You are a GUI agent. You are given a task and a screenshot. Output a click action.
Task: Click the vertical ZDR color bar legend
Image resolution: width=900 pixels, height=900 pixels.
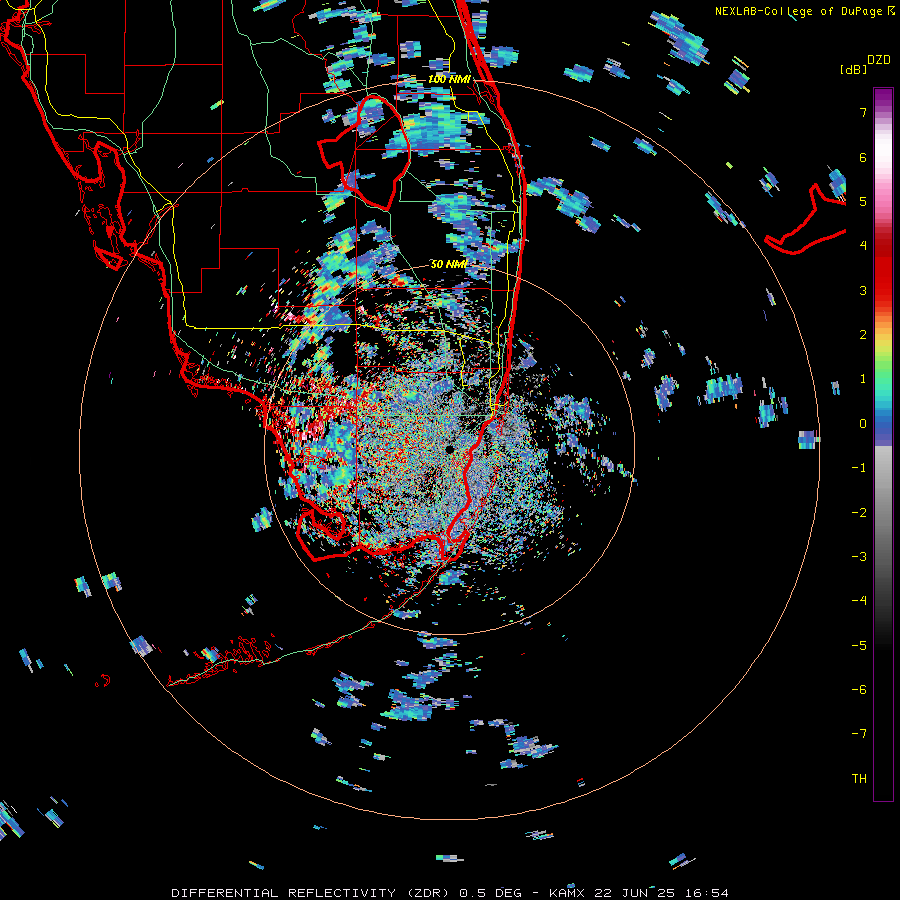(x=883, y=444)
